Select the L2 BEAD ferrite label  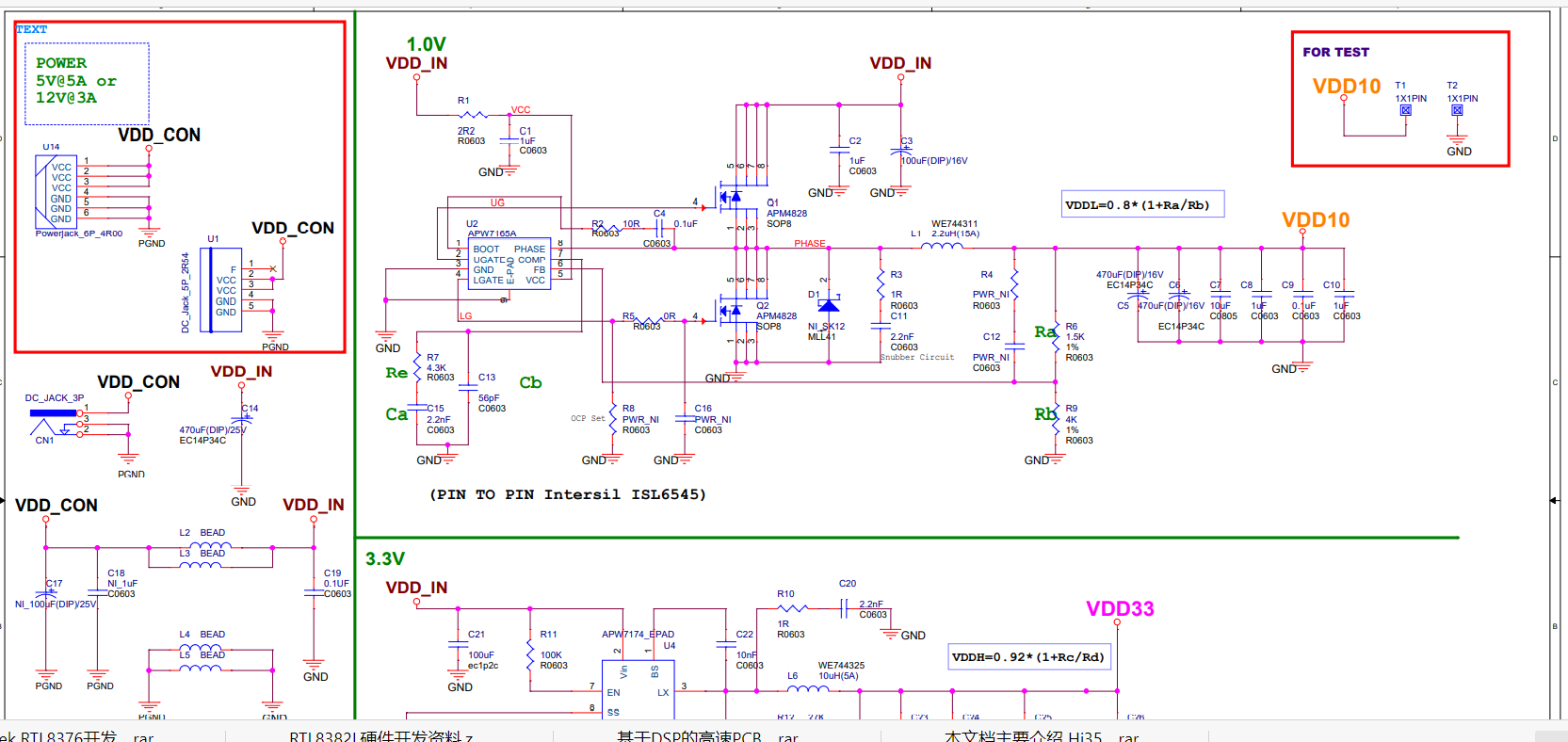(202, 533)
